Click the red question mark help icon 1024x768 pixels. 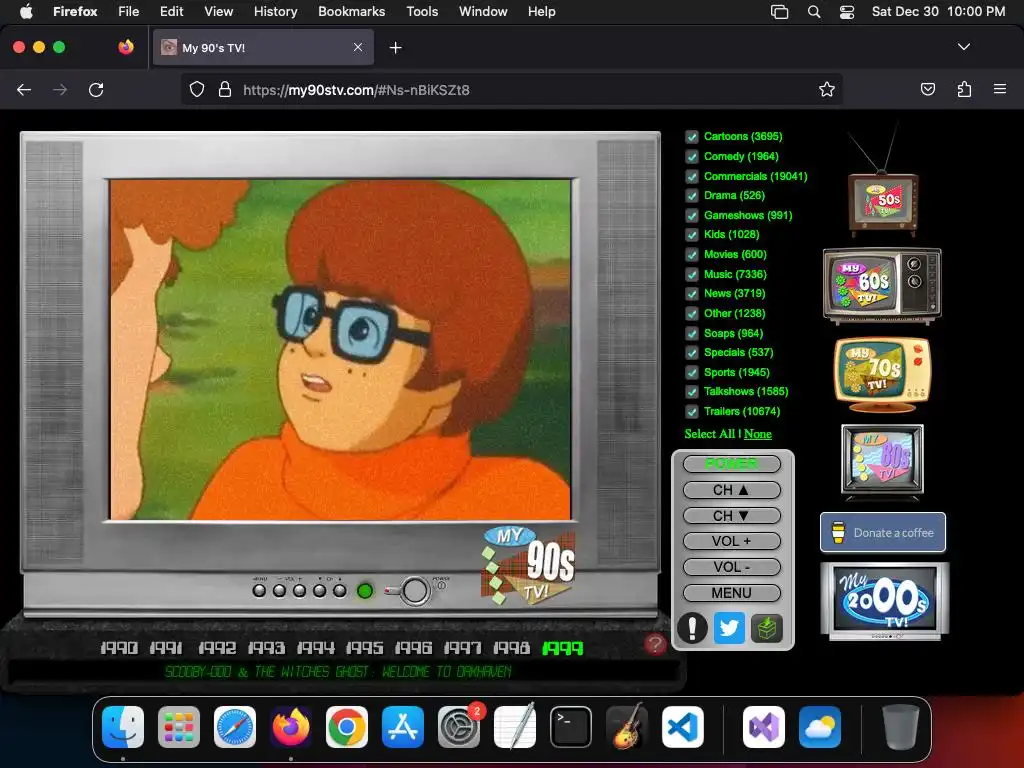pyautogui.click(x=655, y=645)
